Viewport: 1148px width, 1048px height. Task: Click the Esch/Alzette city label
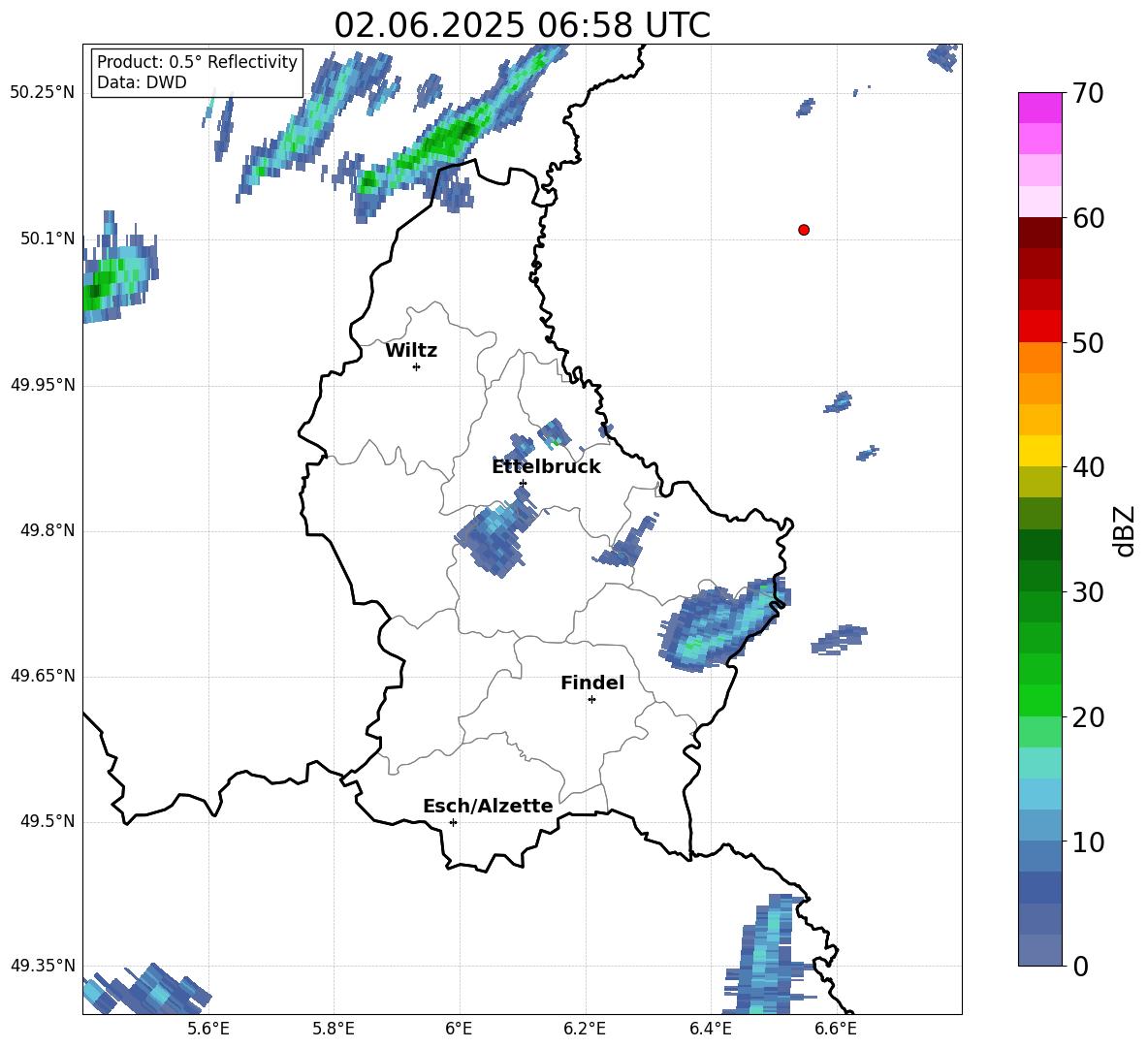488,806
